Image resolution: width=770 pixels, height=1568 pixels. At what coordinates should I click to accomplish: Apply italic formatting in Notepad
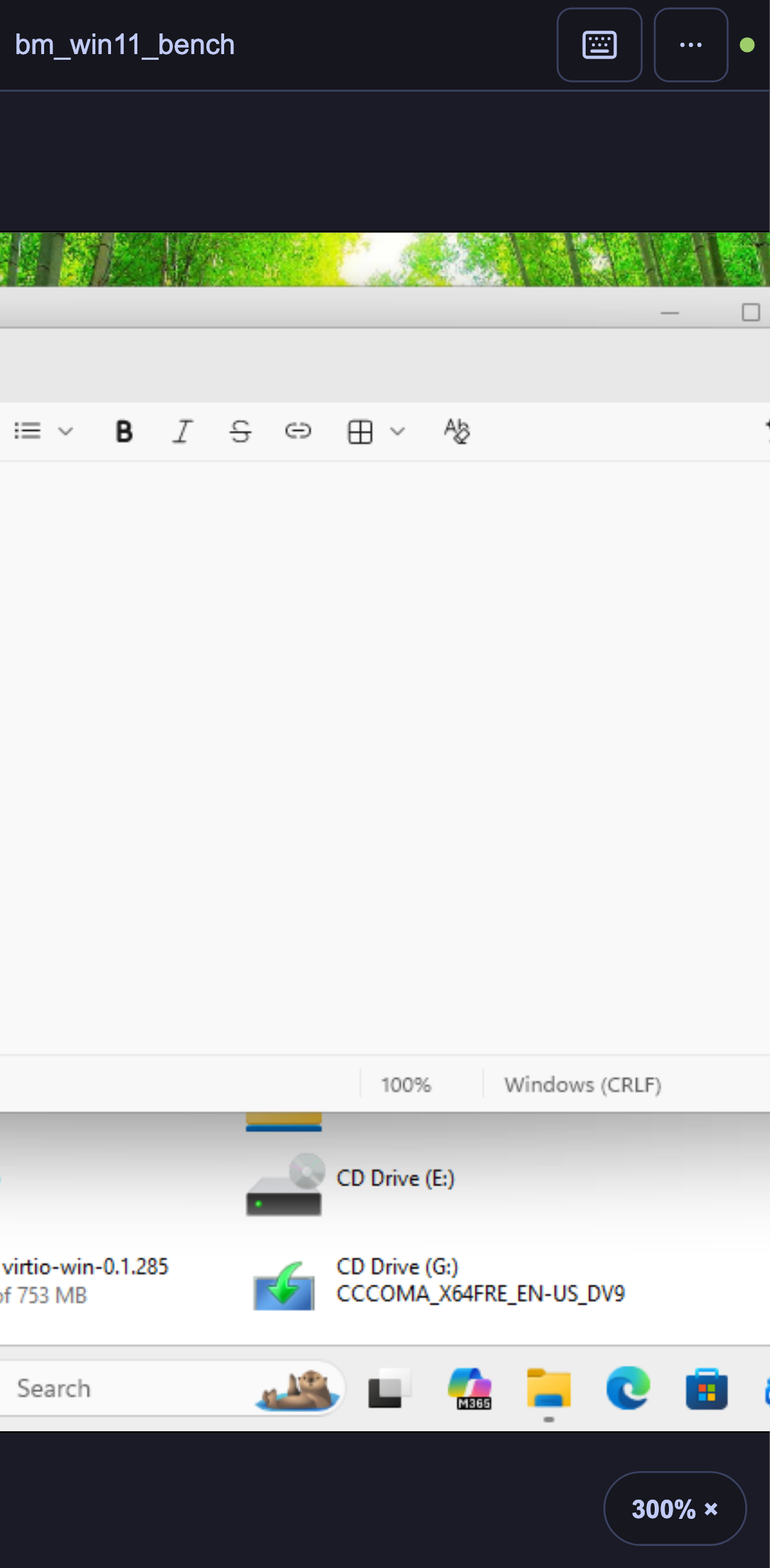tap(182, 432)
